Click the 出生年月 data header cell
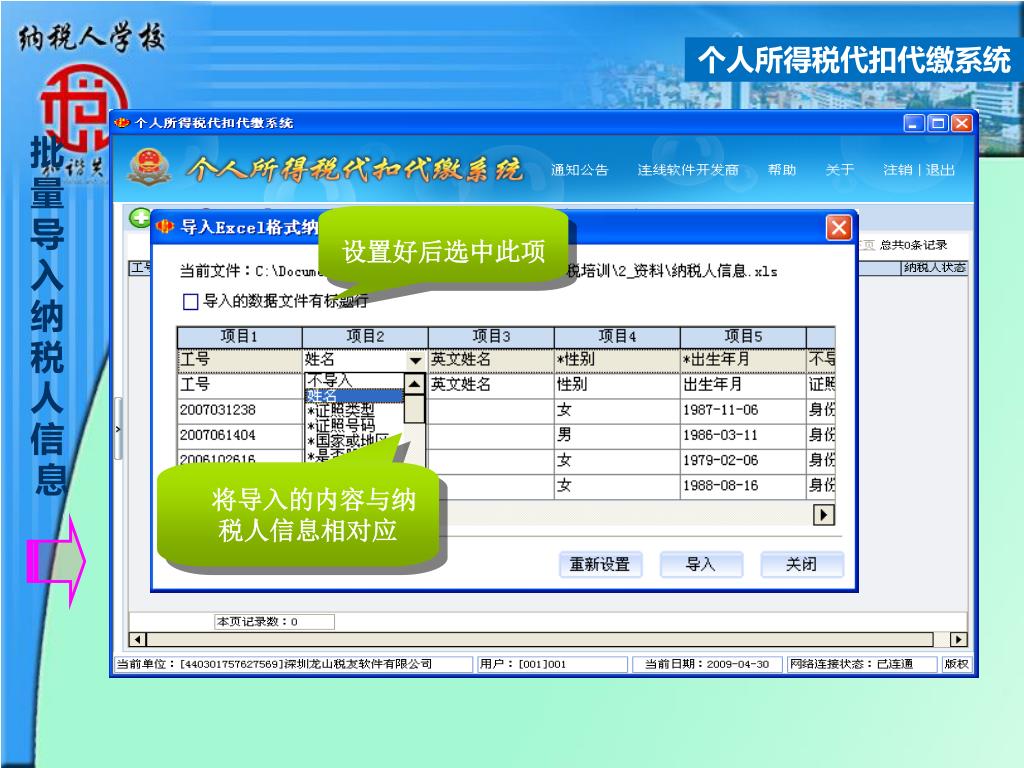The image size is (1024, 768). pos(743,385)
